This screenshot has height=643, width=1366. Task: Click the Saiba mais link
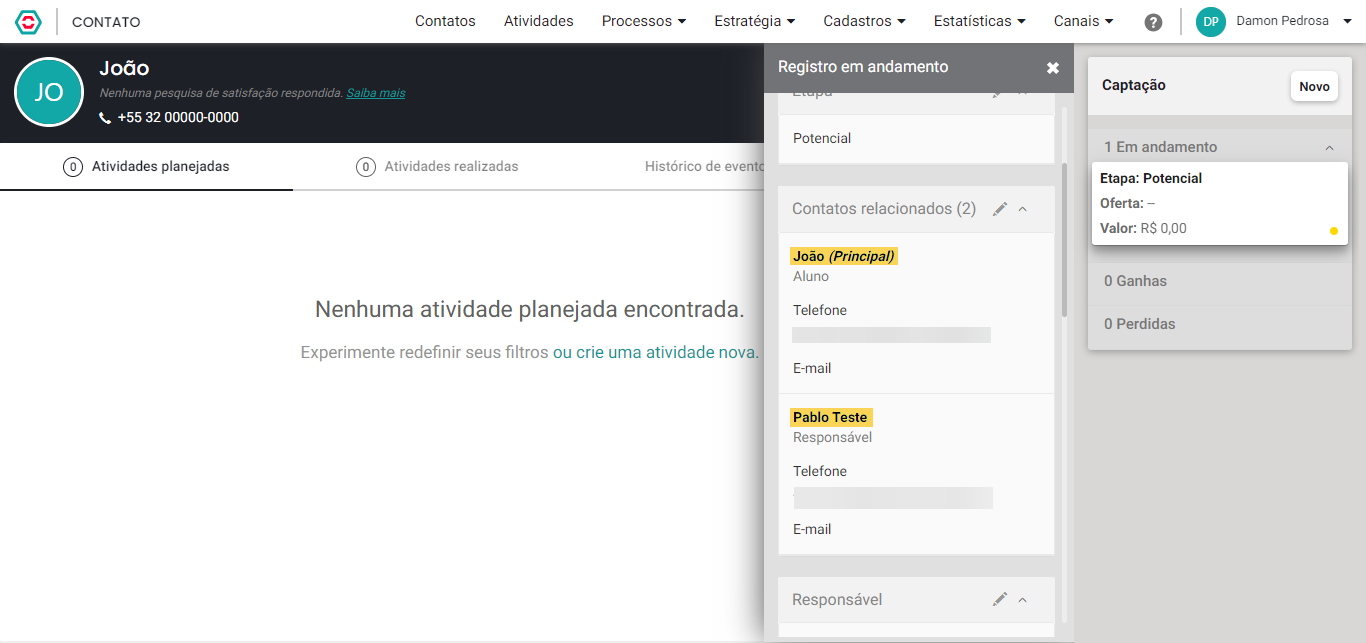pyautogui.click(x=376, y=93)
